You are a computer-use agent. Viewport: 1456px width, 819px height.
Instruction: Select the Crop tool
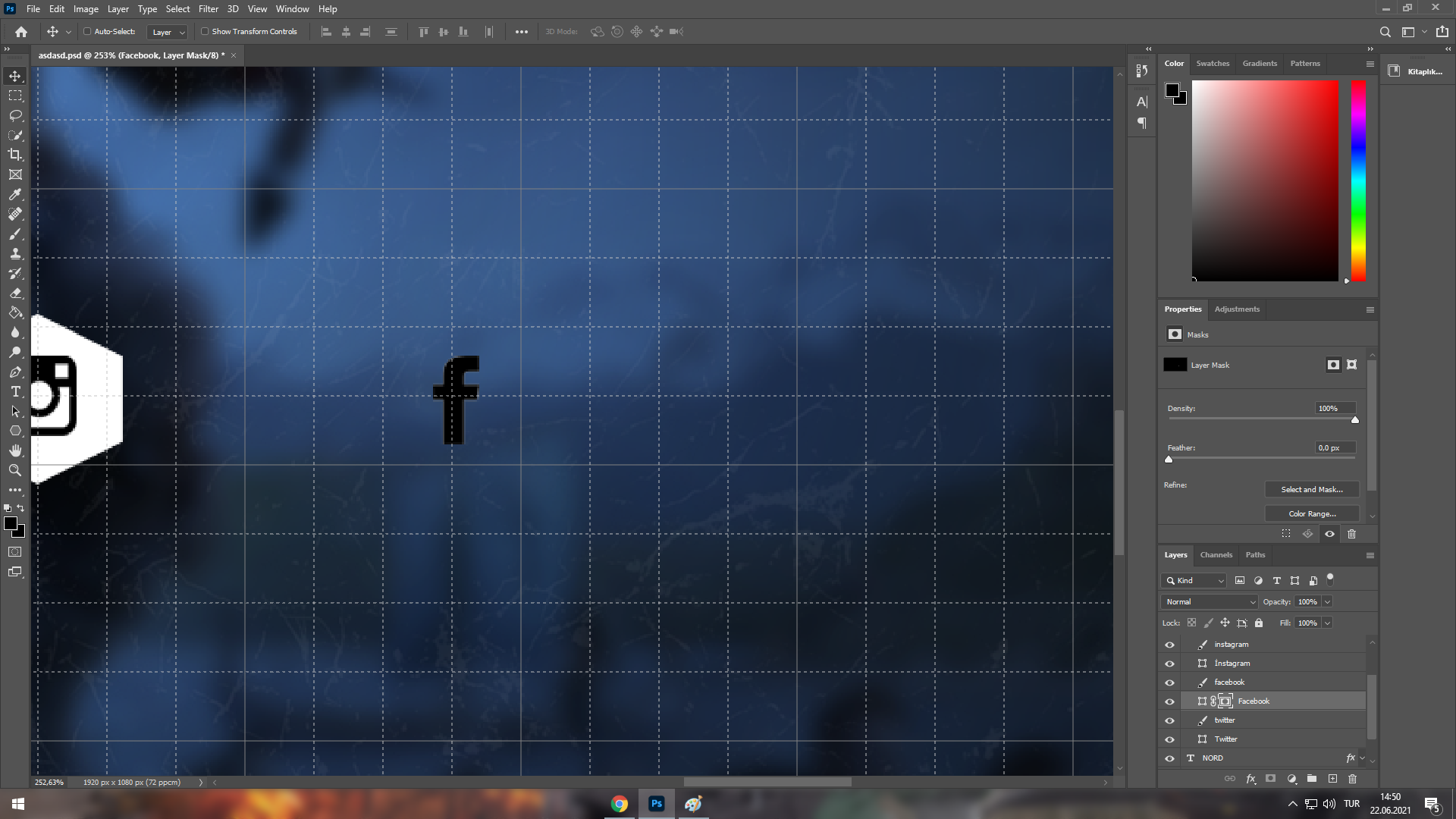[x=15, y=155]
